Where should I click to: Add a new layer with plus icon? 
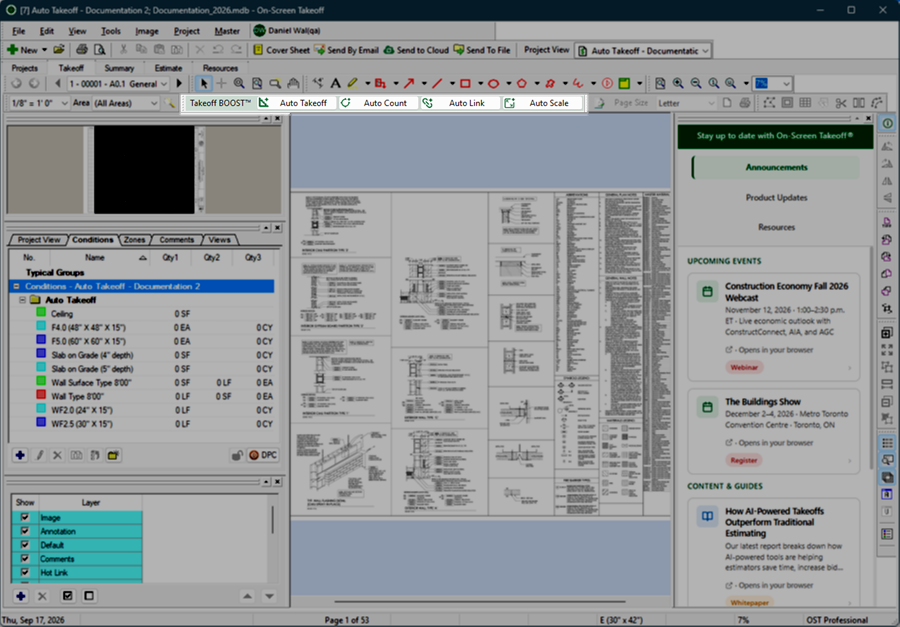[x=21, y=596]
